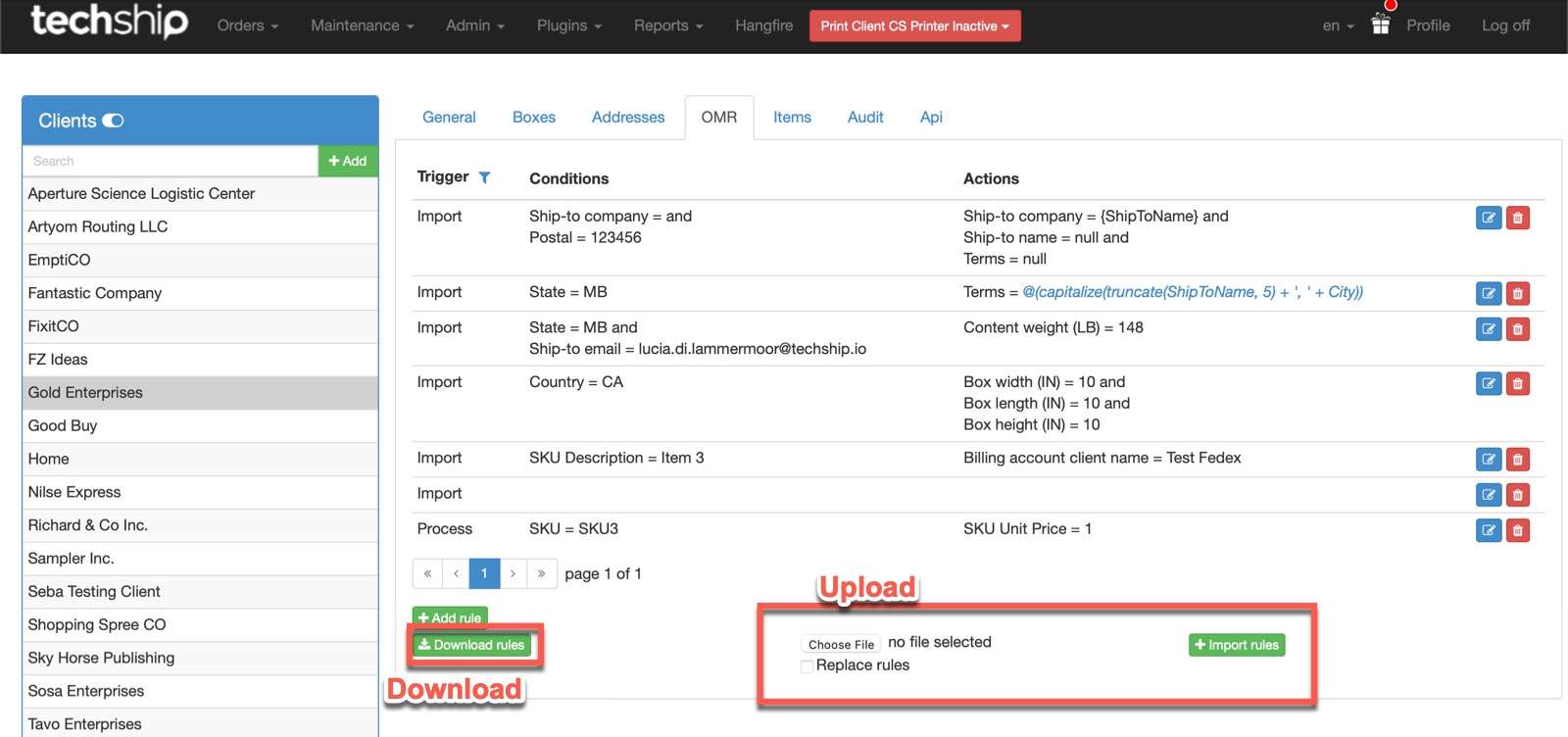This screenshot has width=1568, height=737.
Task: Select Gold Enterprises client
Action: click(x=200, y=393)
